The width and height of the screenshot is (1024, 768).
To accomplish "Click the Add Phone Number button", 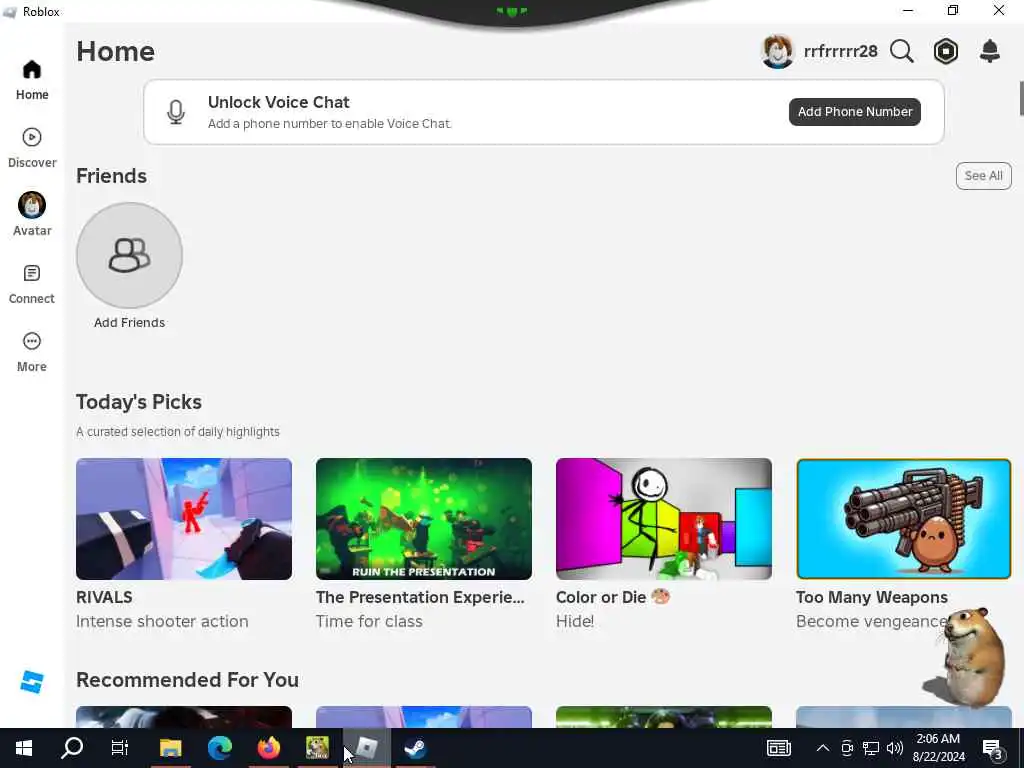I will [x=855, y=112].
